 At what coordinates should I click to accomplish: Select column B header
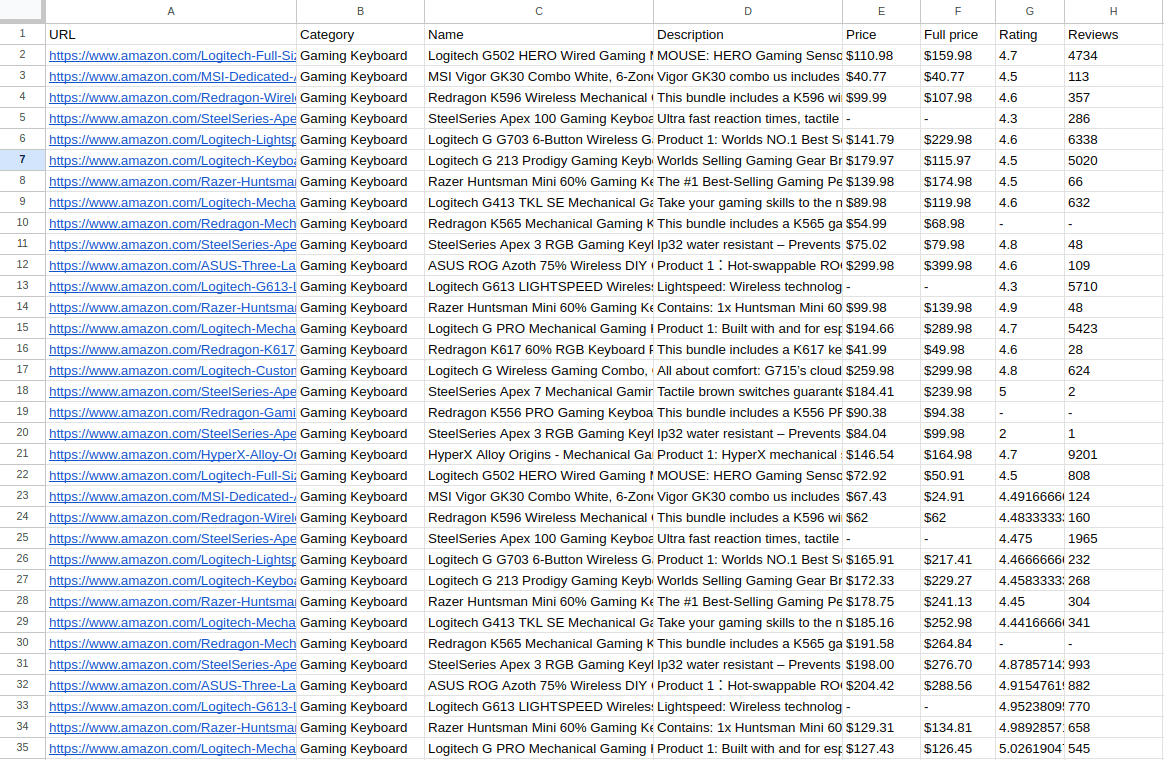pos(360,11)
